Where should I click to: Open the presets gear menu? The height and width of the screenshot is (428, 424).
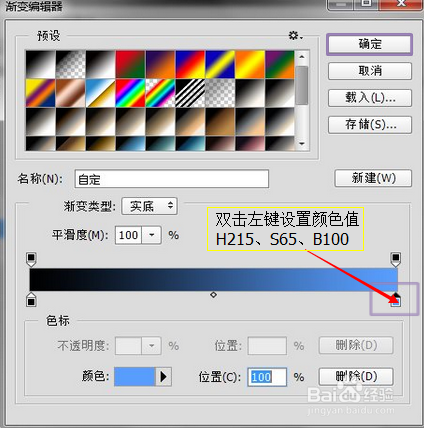pos(295,35)
